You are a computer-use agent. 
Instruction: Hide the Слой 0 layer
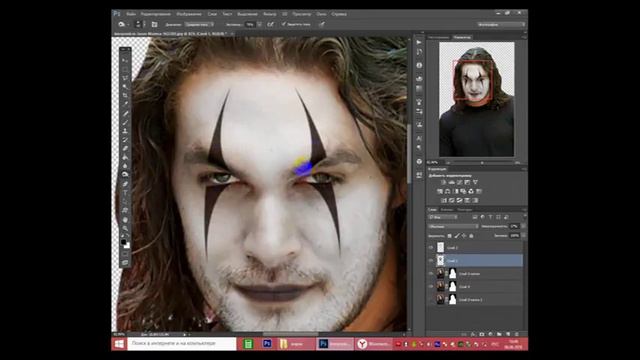tap(431, 287)
